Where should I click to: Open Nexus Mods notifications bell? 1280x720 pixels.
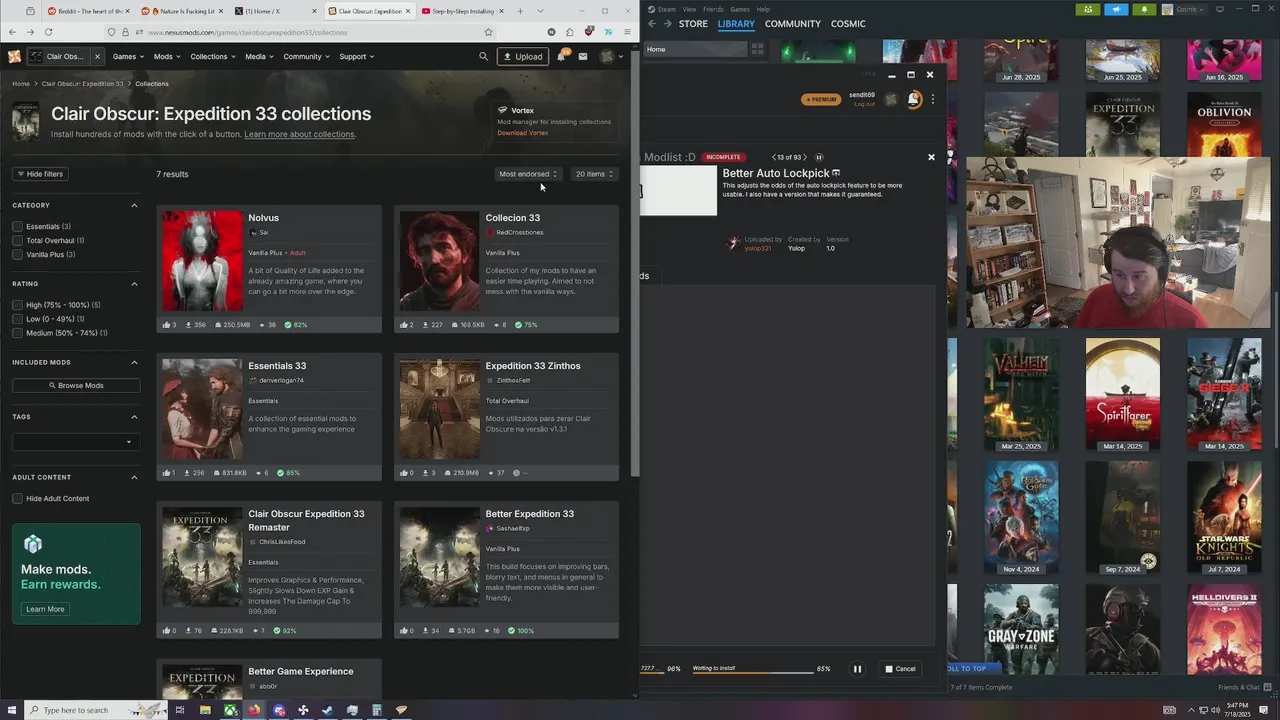[x=562, y=56]
